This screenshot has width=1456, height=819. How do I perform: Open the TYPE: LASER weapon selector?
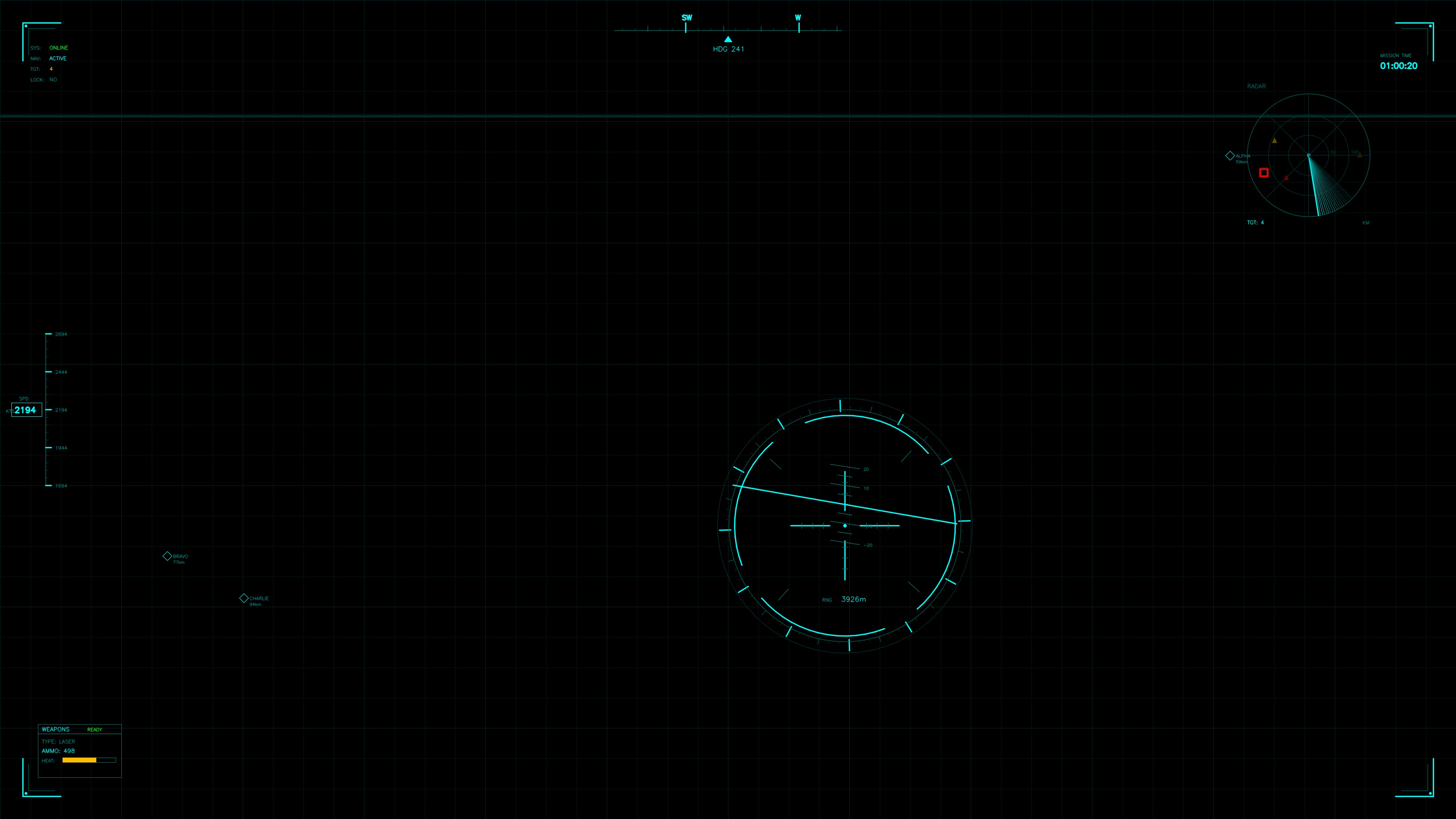pos(58,742)
